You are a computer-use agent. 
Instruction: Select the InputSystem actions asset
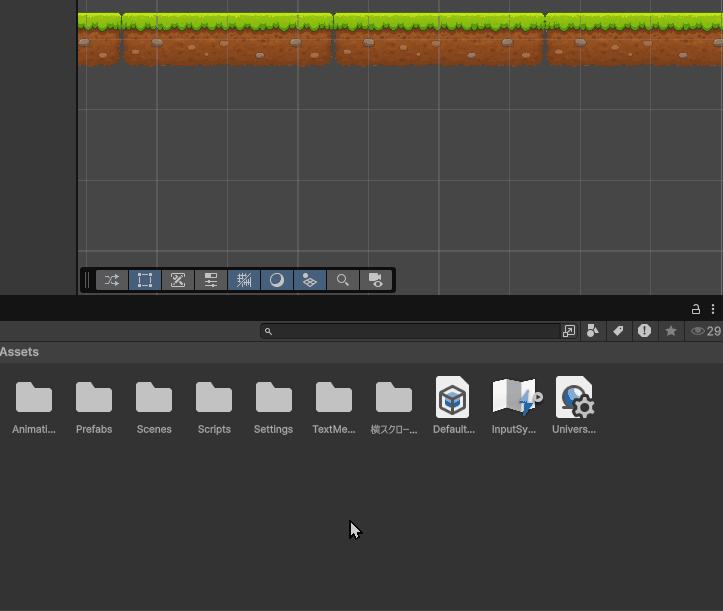[514, 406]
